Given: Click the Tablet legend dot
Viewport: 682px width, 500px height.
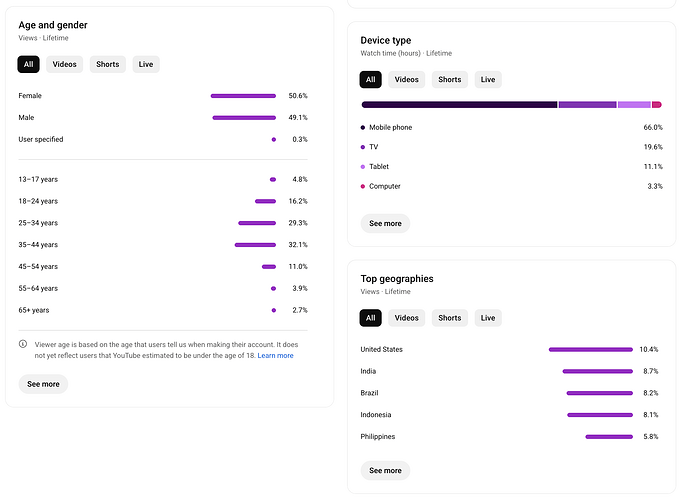Looking at the screenshot, I should tap(363, 167).
